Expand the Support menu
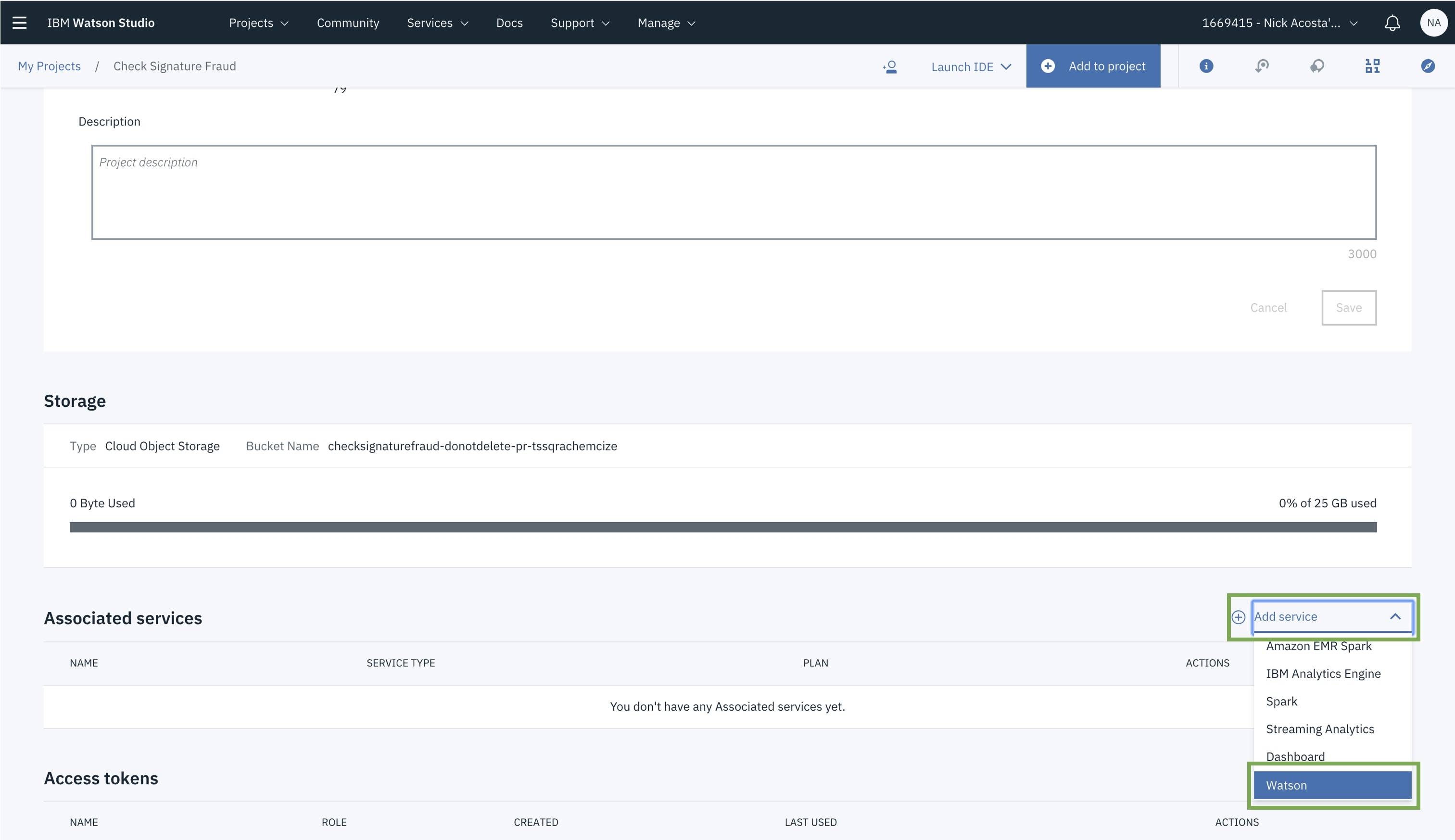 point(580,23)
